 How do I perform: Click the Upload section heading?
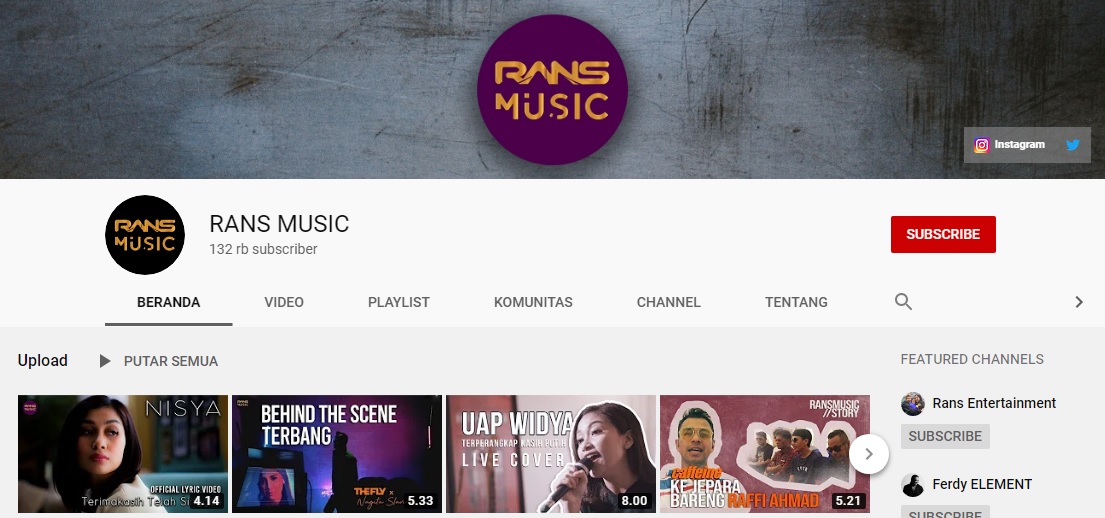coord(43,360)
